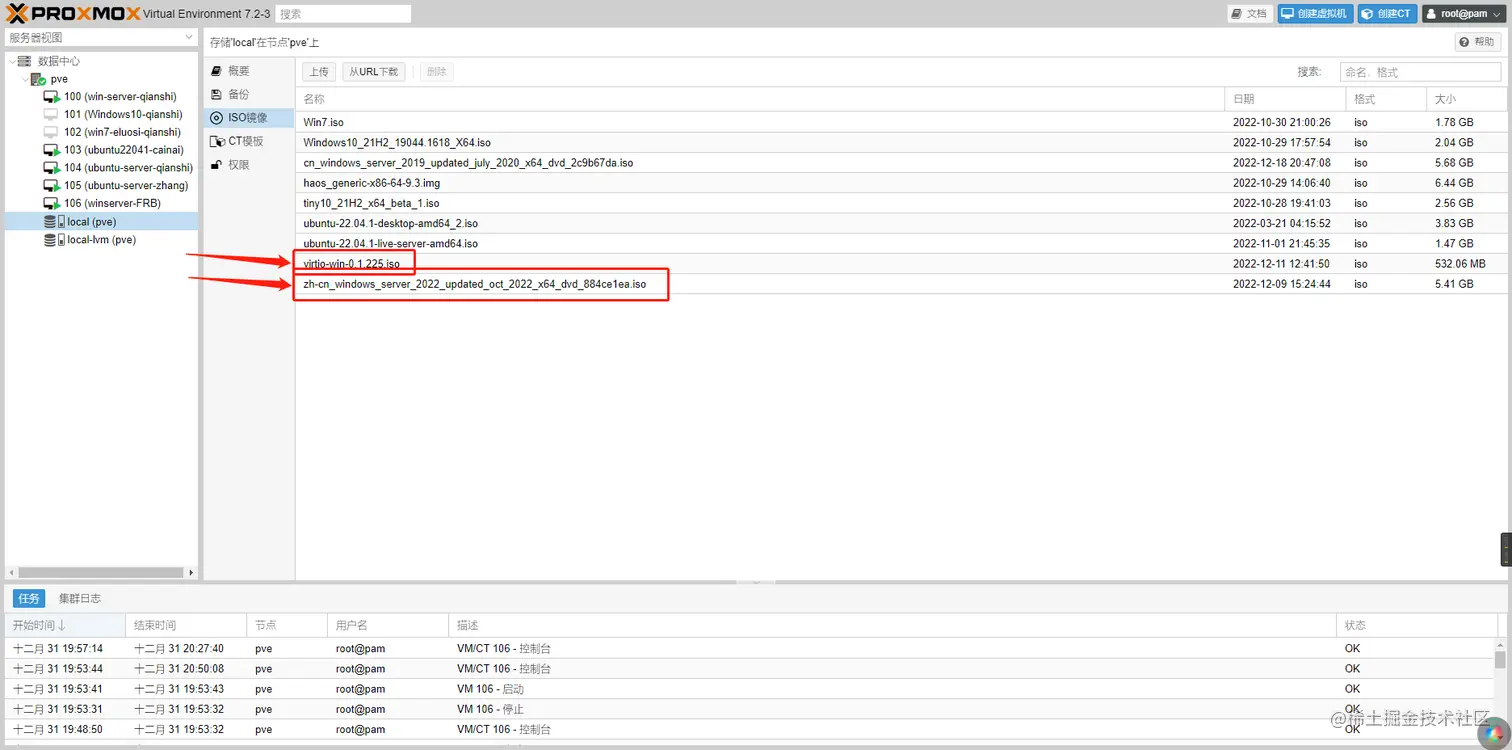Sort tasks by 开始时间 column header
Image resolution: width=1512 pixels, height=750 pixels.
click(x=64, y=625)
